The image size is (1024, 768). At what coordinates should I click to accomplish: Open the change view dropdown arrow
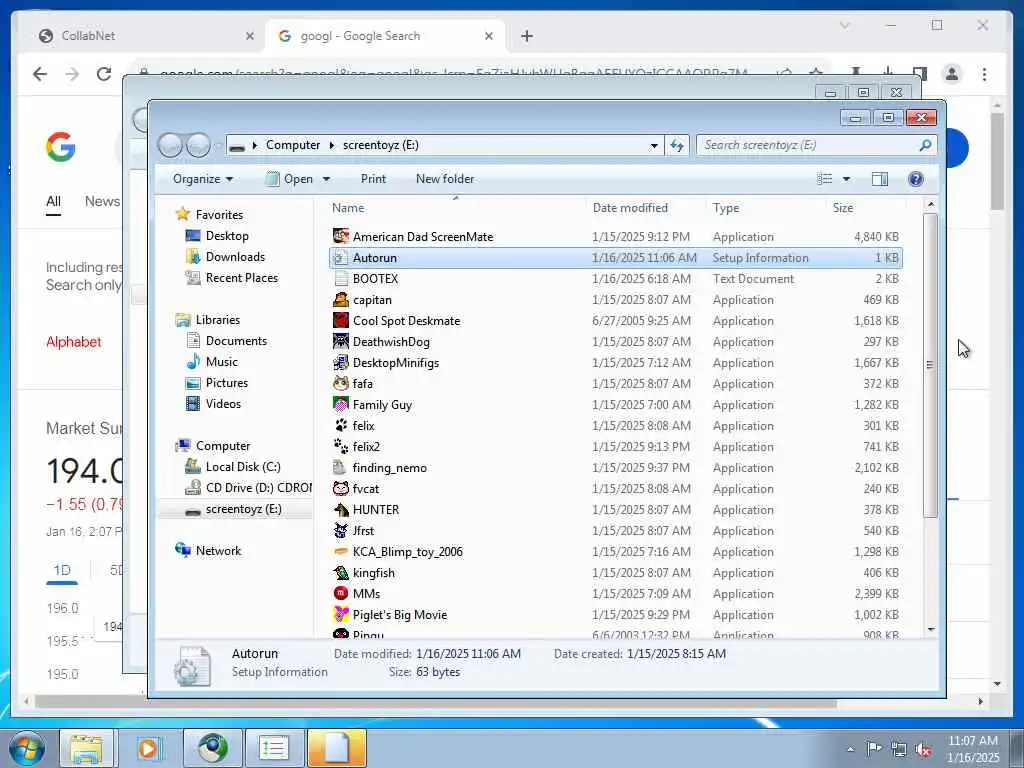pyautogui.click(x=846, y=179)
